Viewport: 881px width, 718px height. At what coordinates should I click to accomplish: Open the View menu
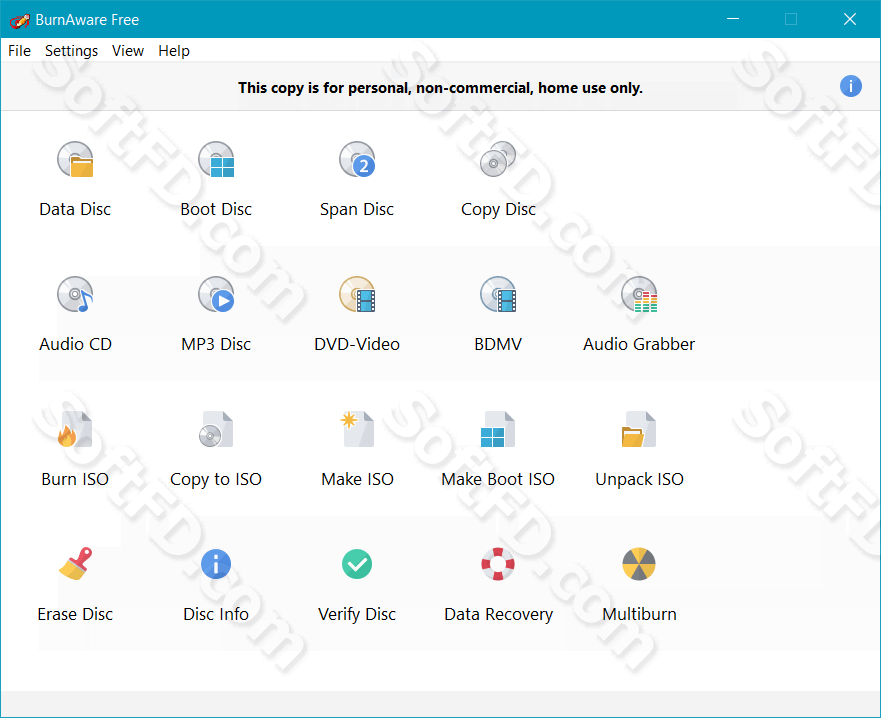coord(128,51)
